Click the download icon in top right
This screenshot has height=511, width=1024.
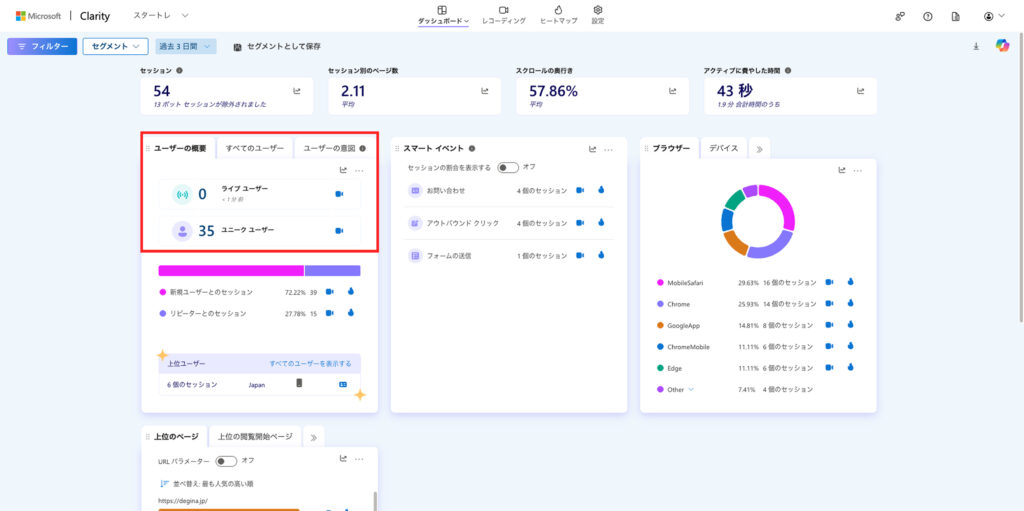tap(976, 46)
